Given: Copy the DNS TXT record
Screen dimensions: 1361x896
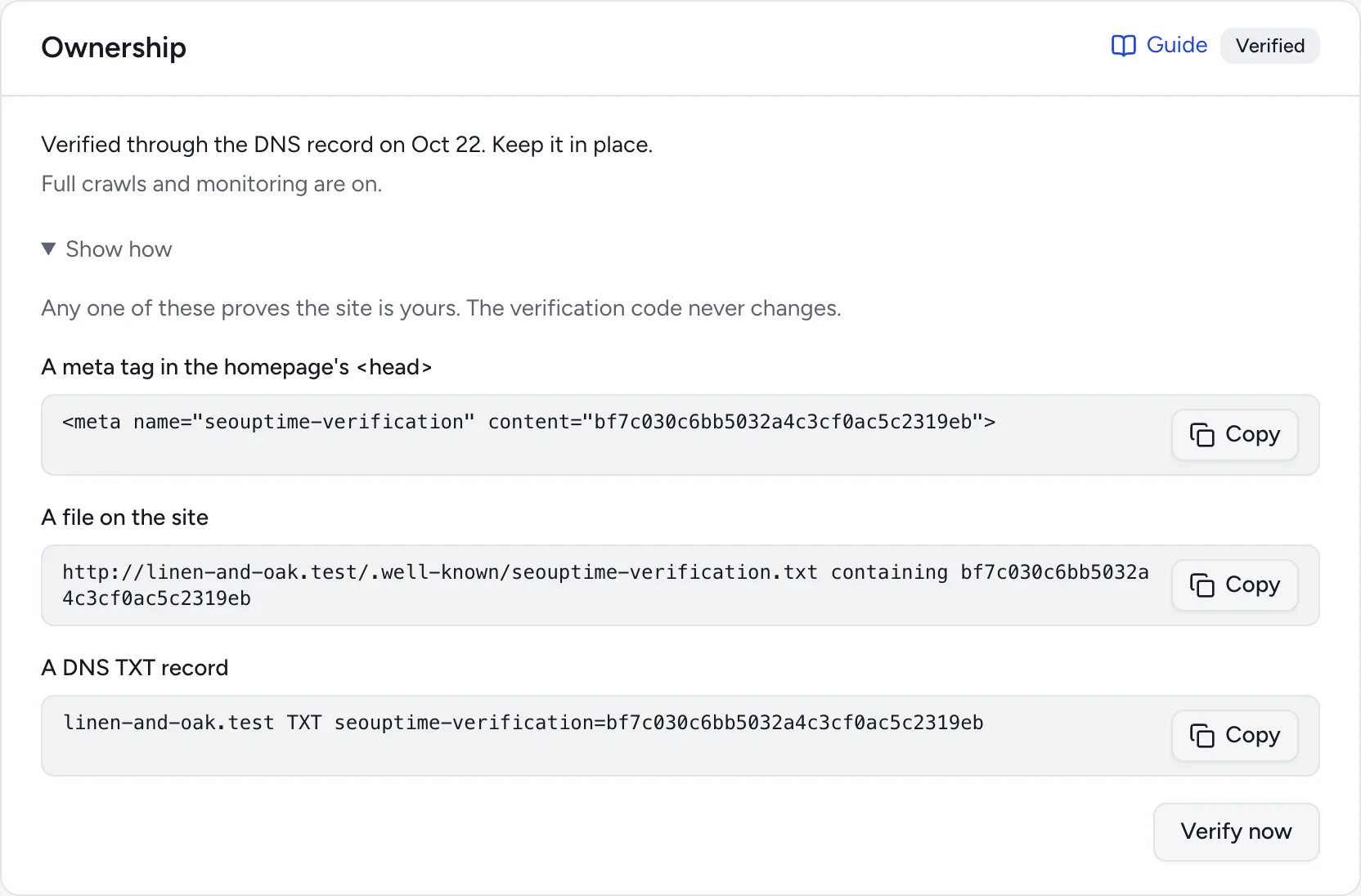Looking at the screenshot, I should coord(1234,735).
